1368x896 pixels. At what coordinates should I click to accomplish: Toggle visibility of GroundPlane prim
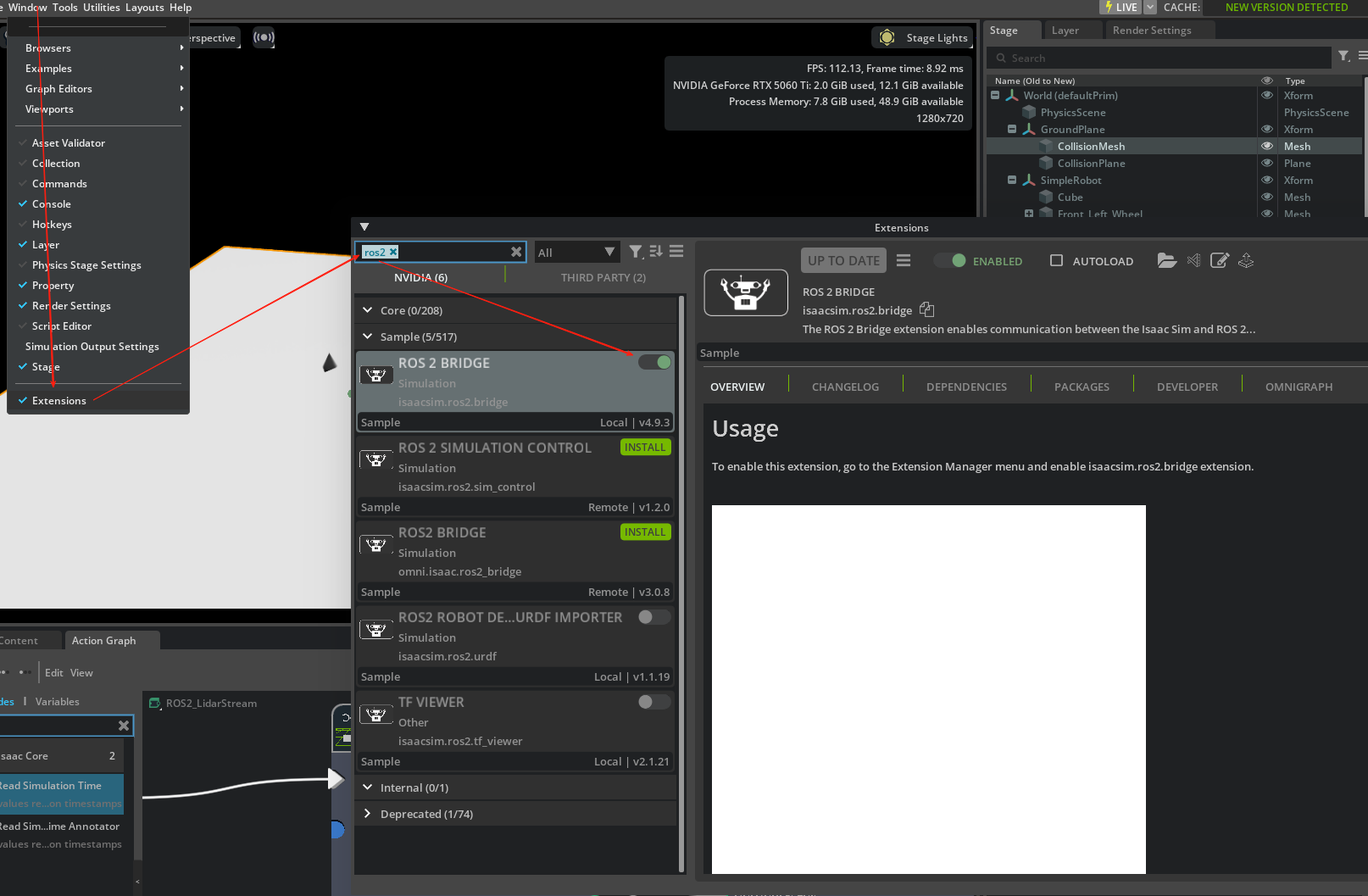pos(1267,130)
